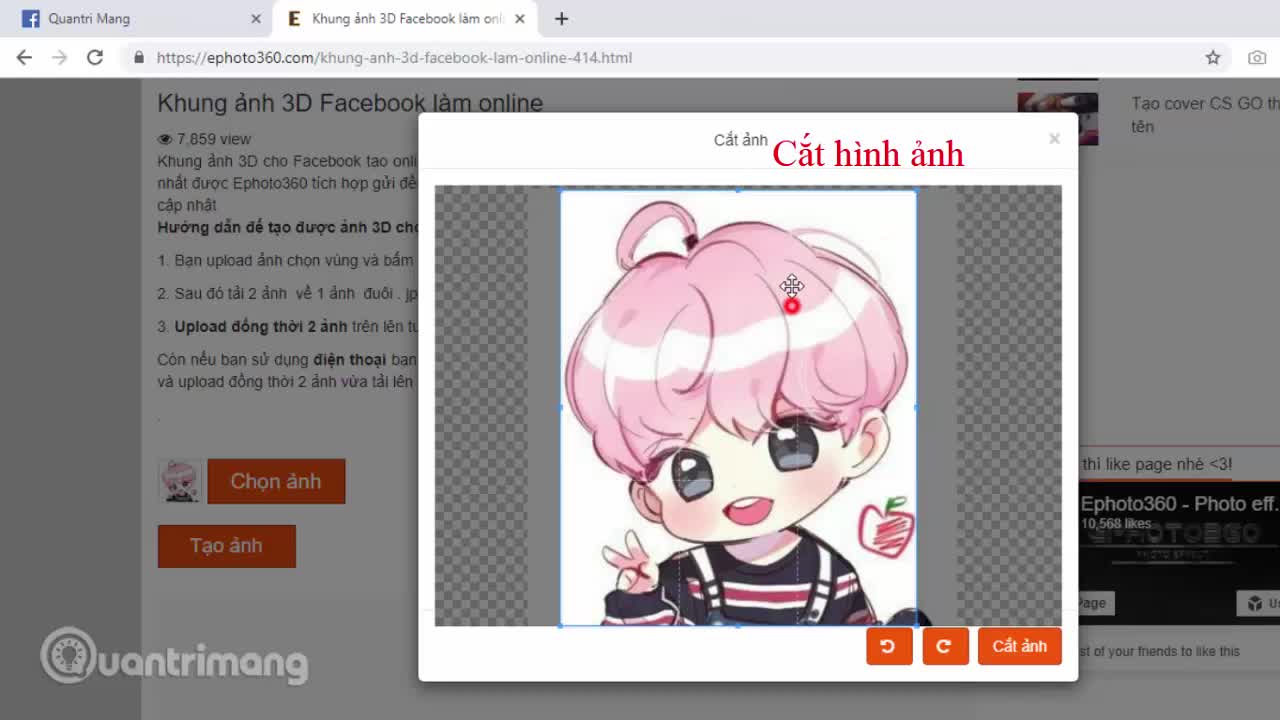Click the 10,568 likes text
Viewport: 1280px width, 720px height.
tap(1116, 523)
